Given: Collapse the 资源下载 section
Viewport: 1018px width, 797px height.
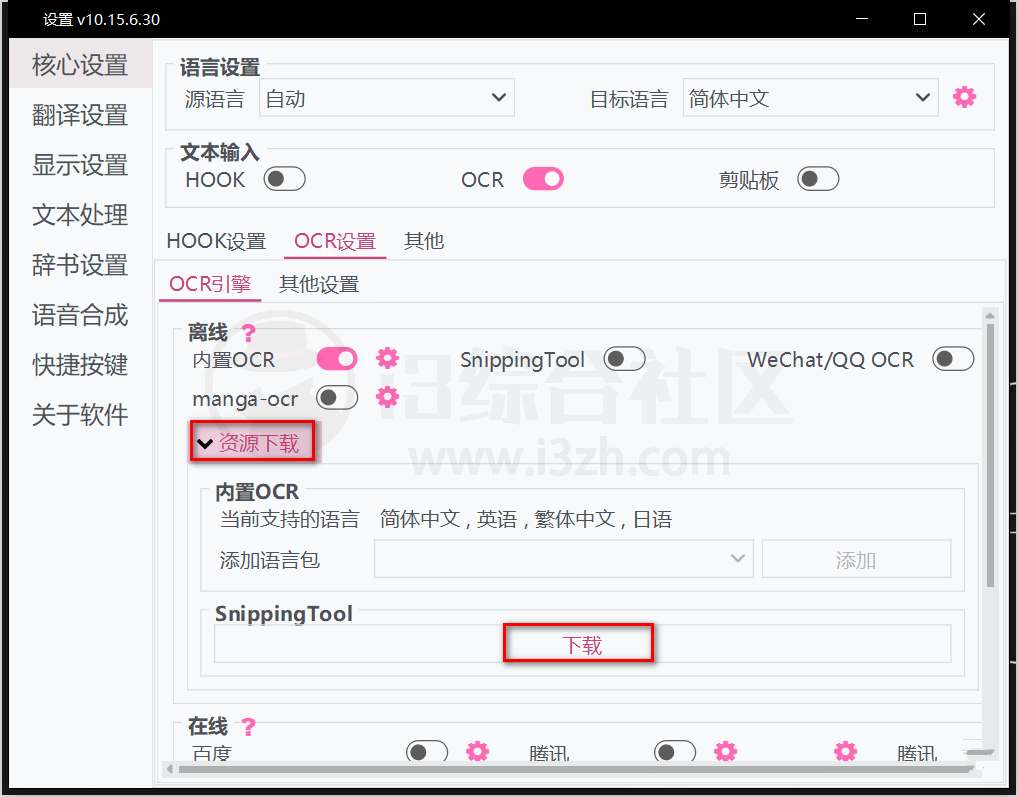Looking at the screenshot, I should 250,443.
